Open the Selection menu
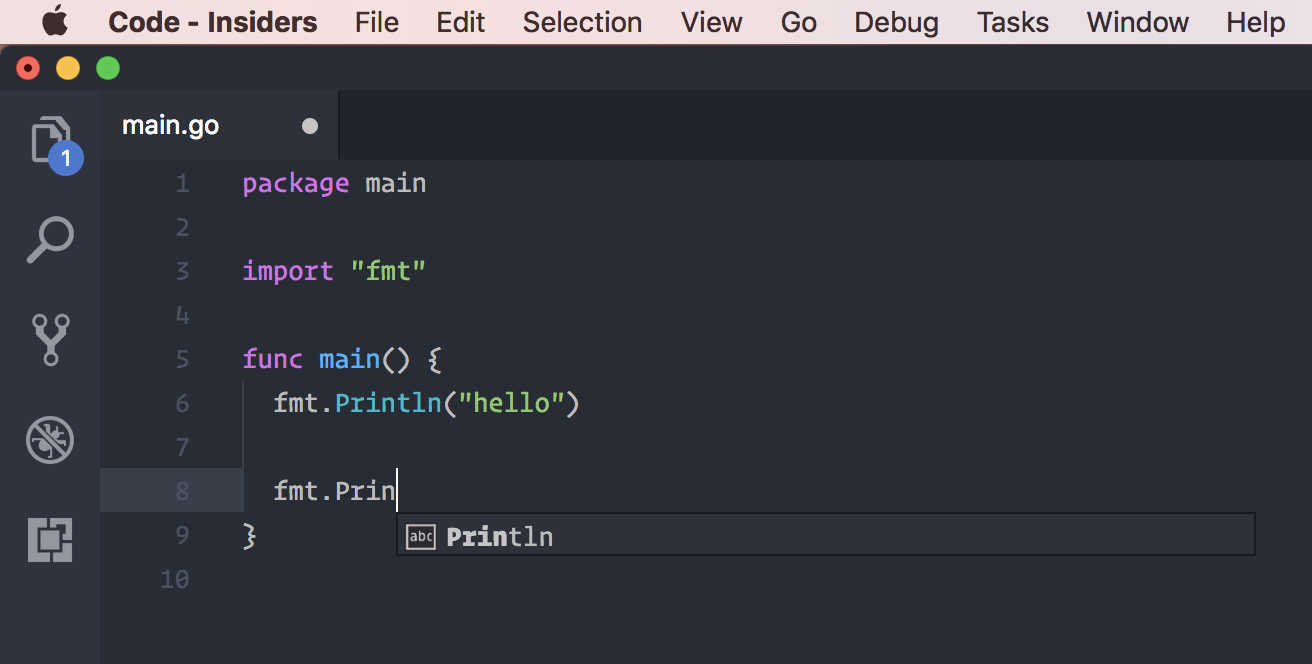This screenshot has width=1312, height=664. (582, 21)
